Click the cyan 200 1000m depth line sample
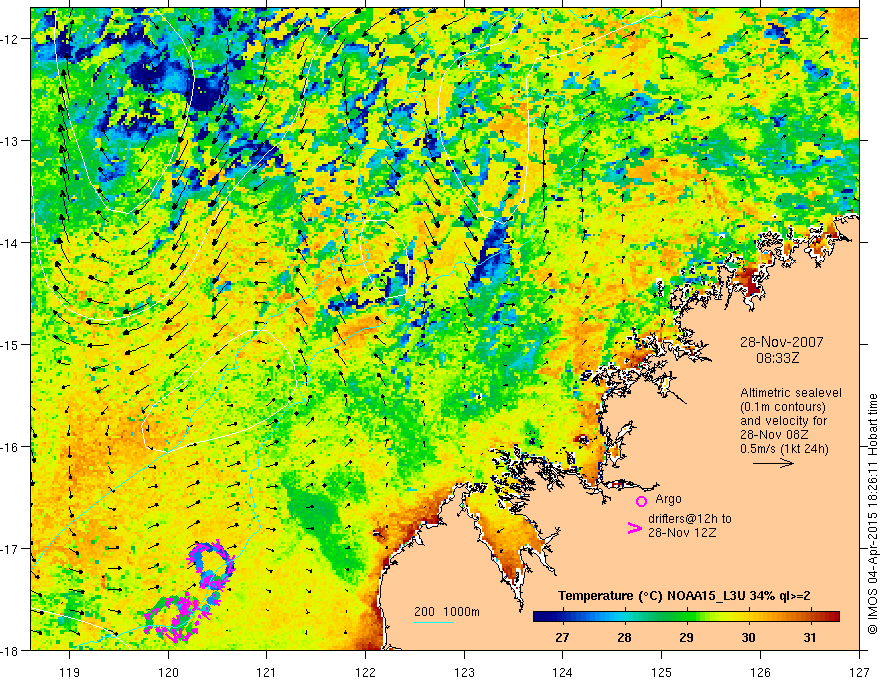The image size is (880, 680). (434, 622)
